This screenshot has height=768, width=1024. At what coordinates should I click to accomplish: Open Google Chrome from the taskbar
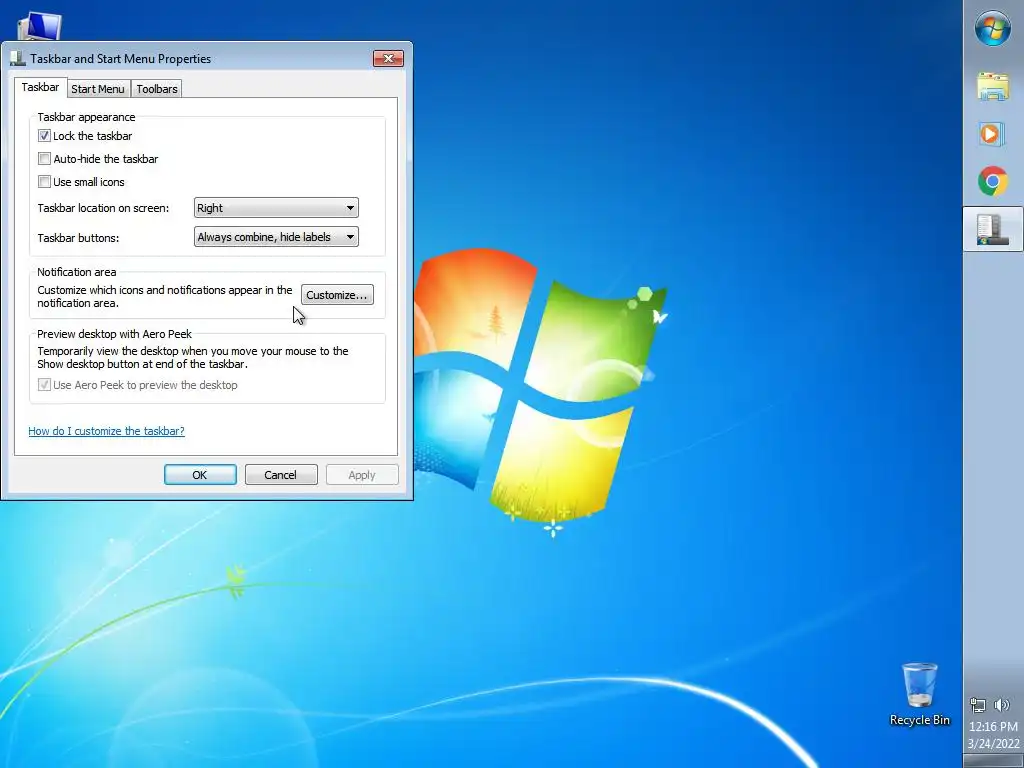[x=993, y=181]
